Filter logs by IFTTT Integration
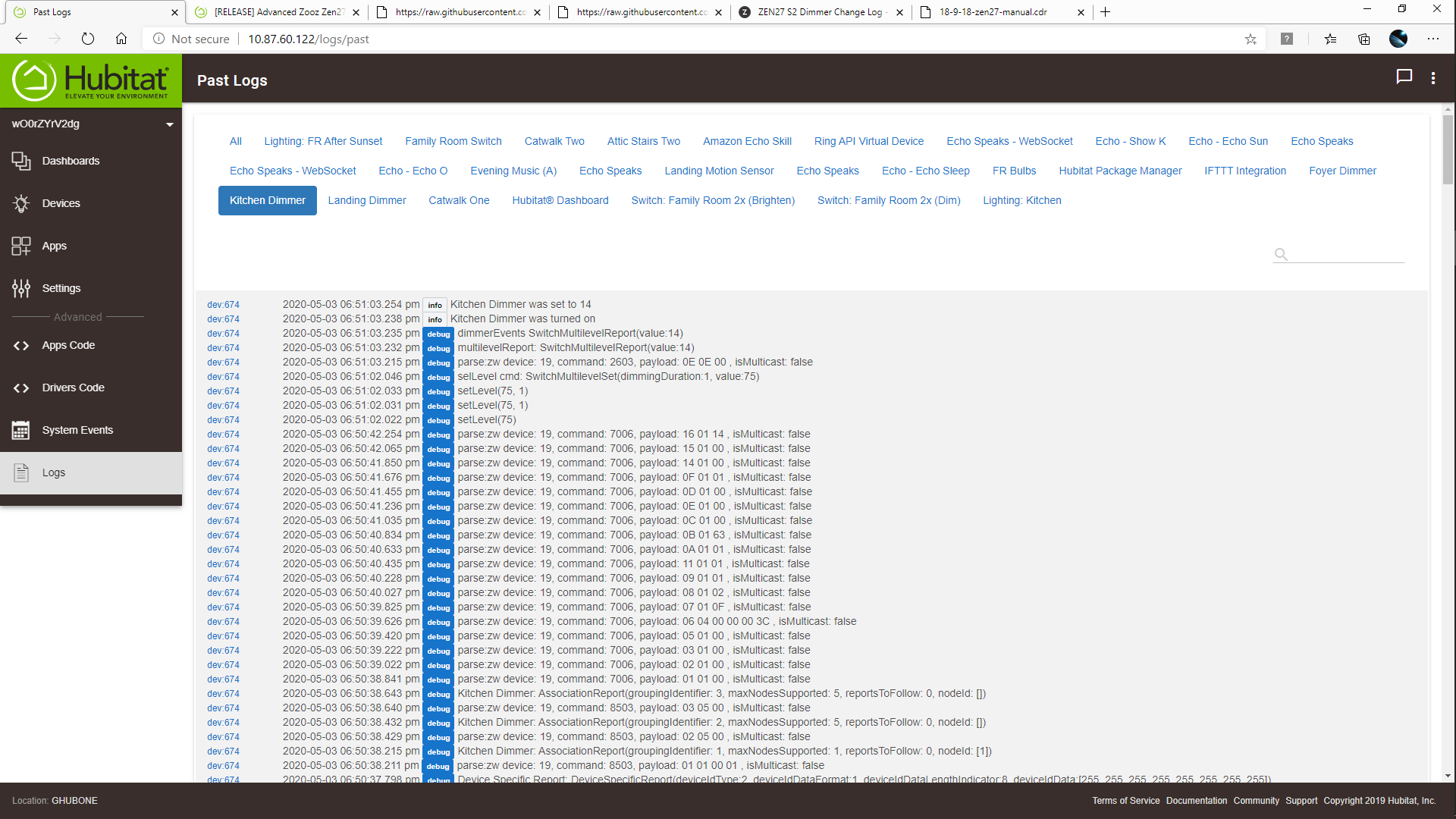Viewport: 1456px width, 819px height. tap(1245, 171)
